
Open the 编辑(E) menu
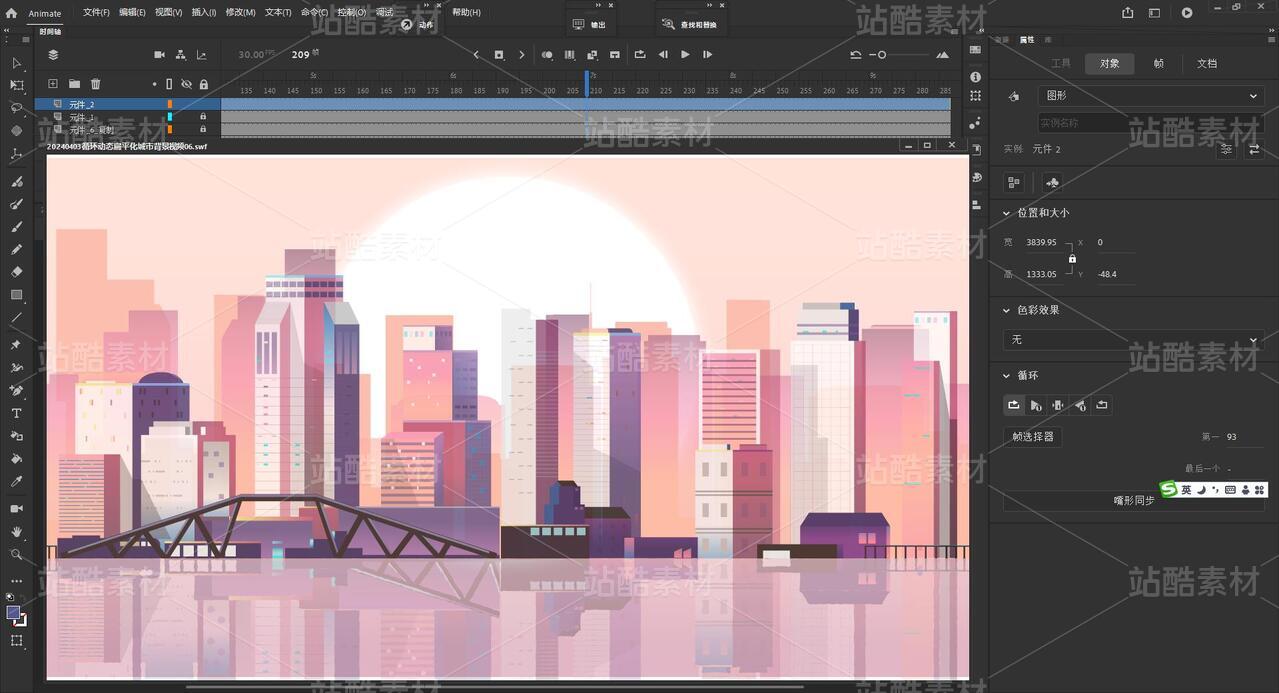132,13
